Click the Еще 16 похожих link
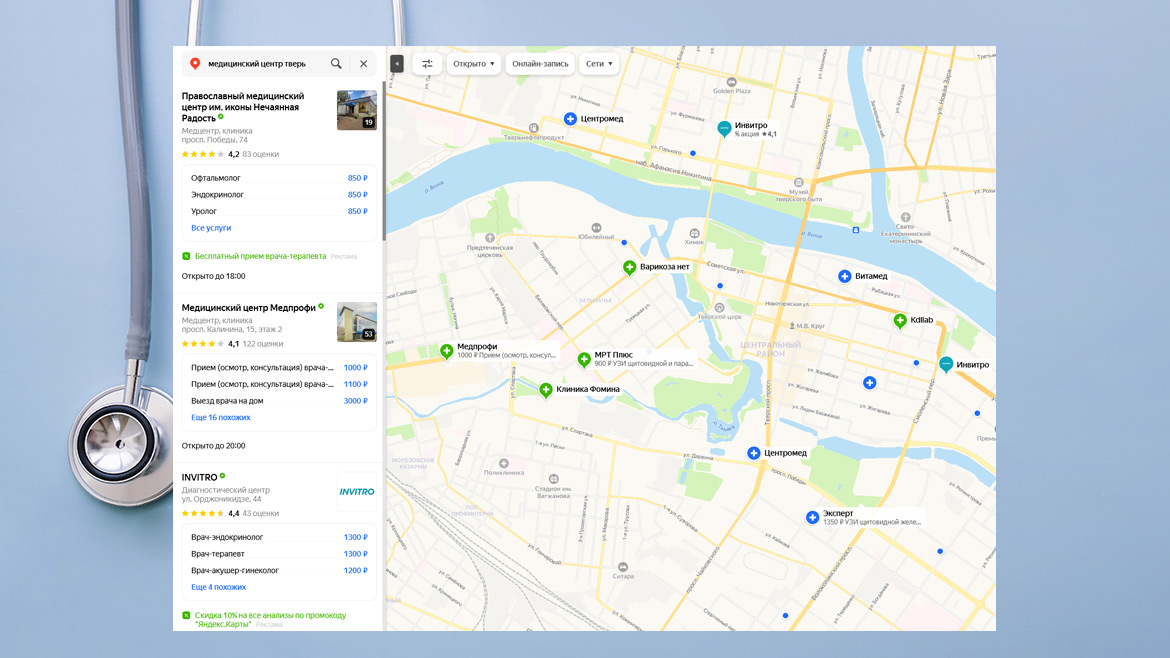Screen dimensions: 1170x658 [221, 417]
